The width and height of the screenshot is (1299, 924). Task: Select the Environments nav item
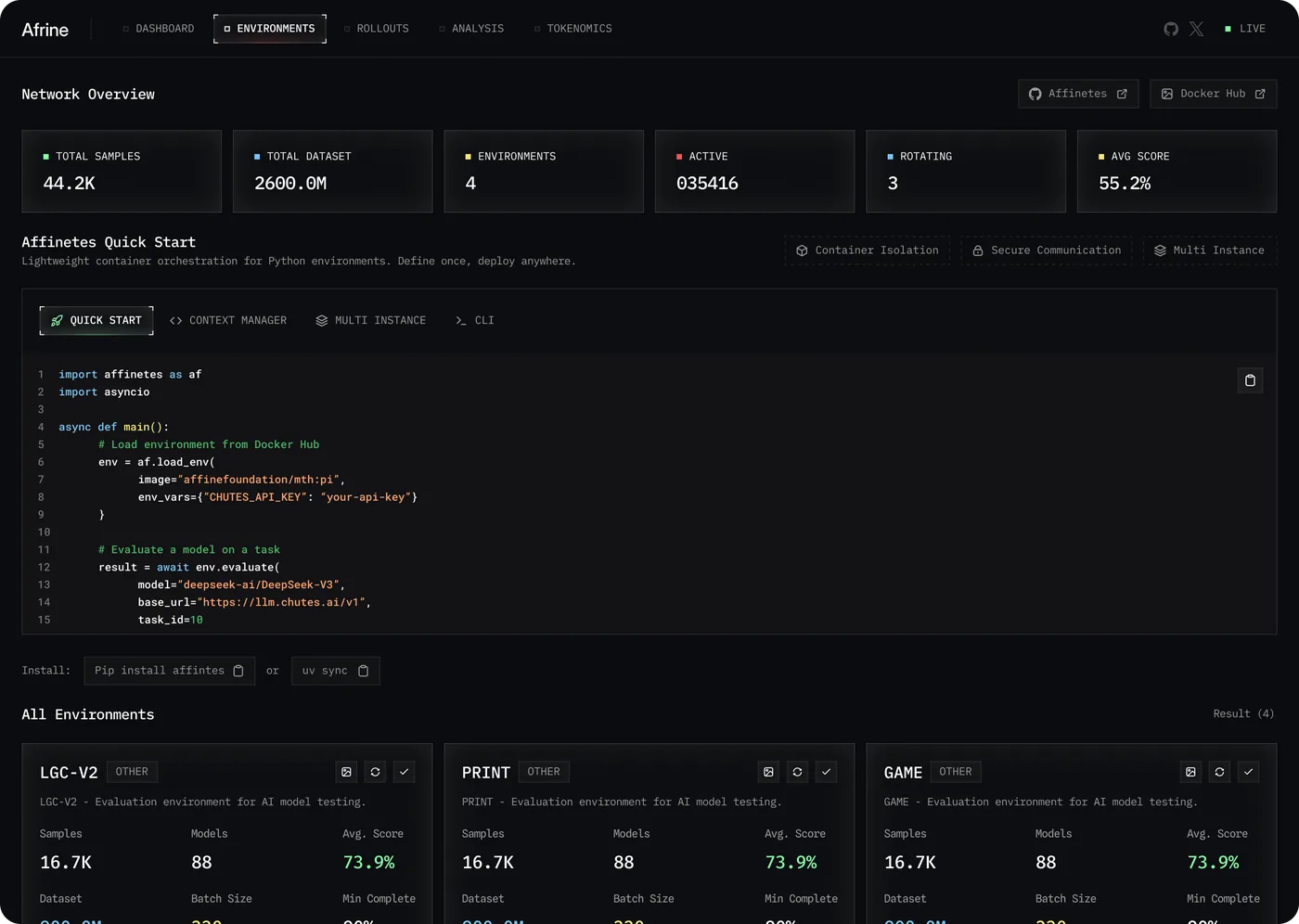270,29
